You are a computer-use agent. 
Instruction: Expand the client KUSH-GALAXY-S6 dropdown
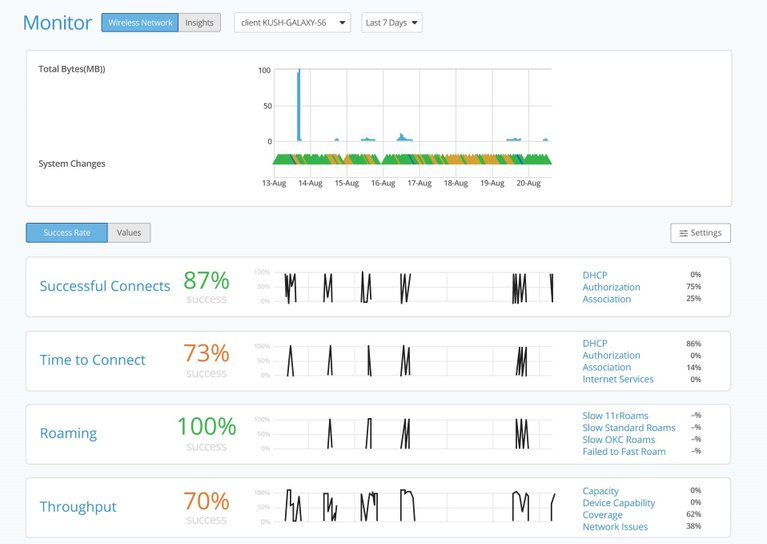coord(292,23)
